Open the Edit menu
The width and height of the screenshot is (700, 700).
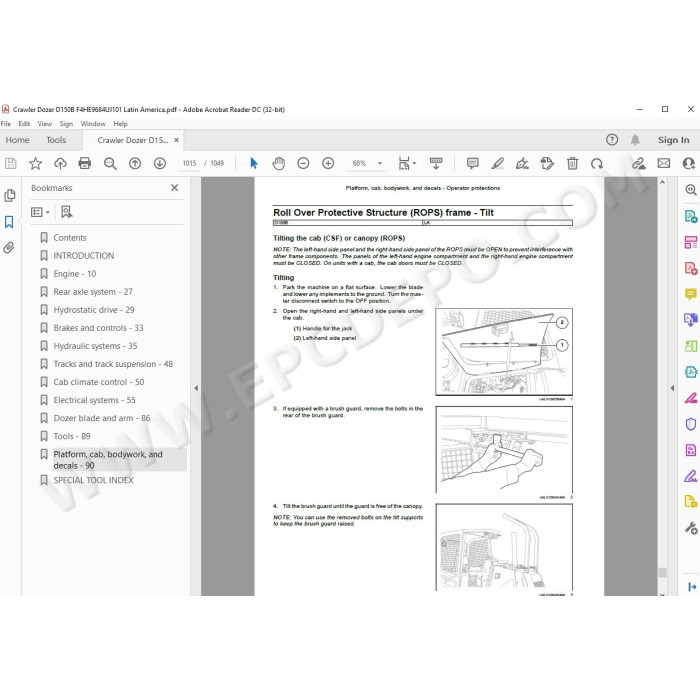[24, 124]
